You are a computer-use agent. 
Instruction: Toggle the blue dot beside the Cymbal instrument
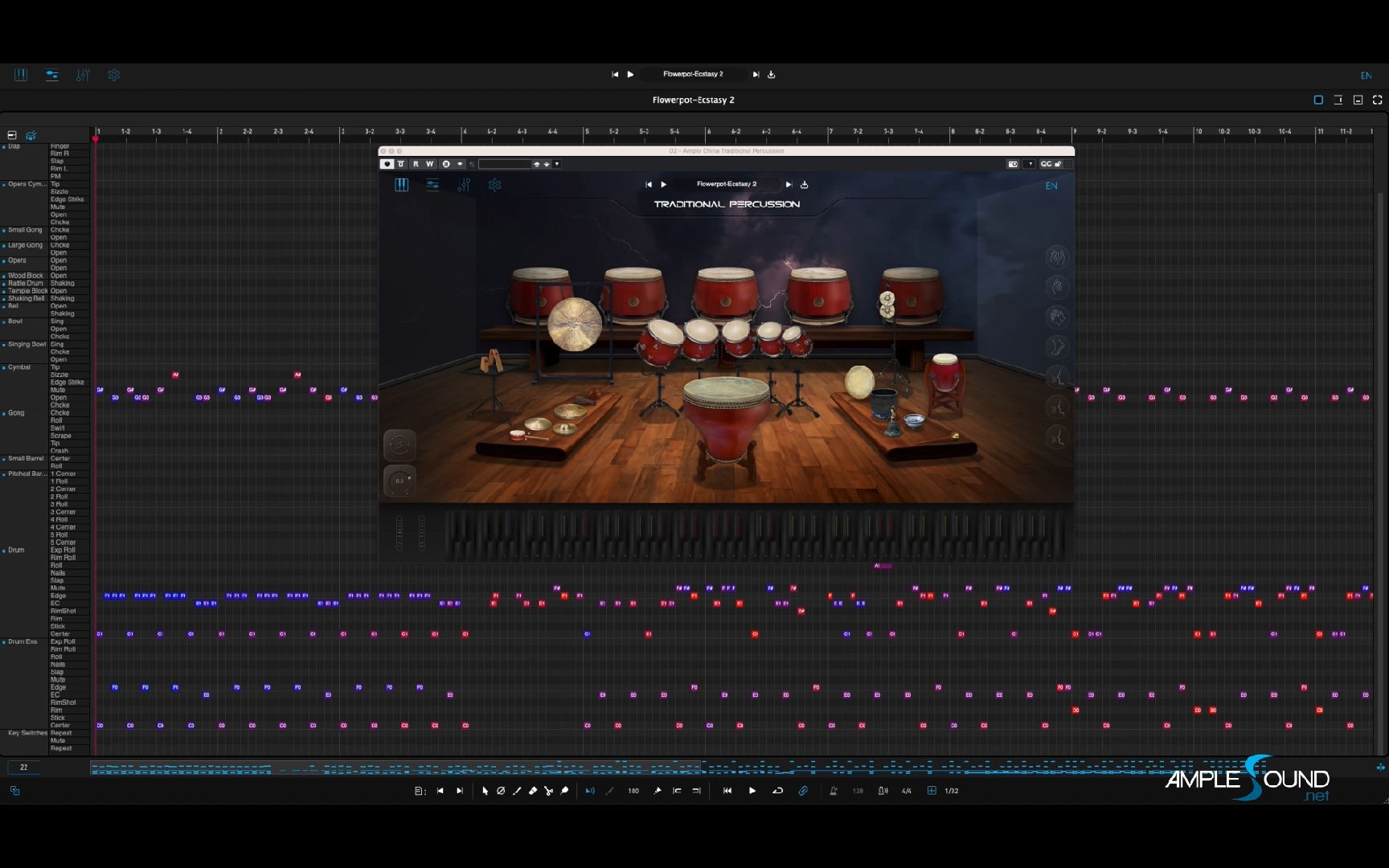coord(4,367)
